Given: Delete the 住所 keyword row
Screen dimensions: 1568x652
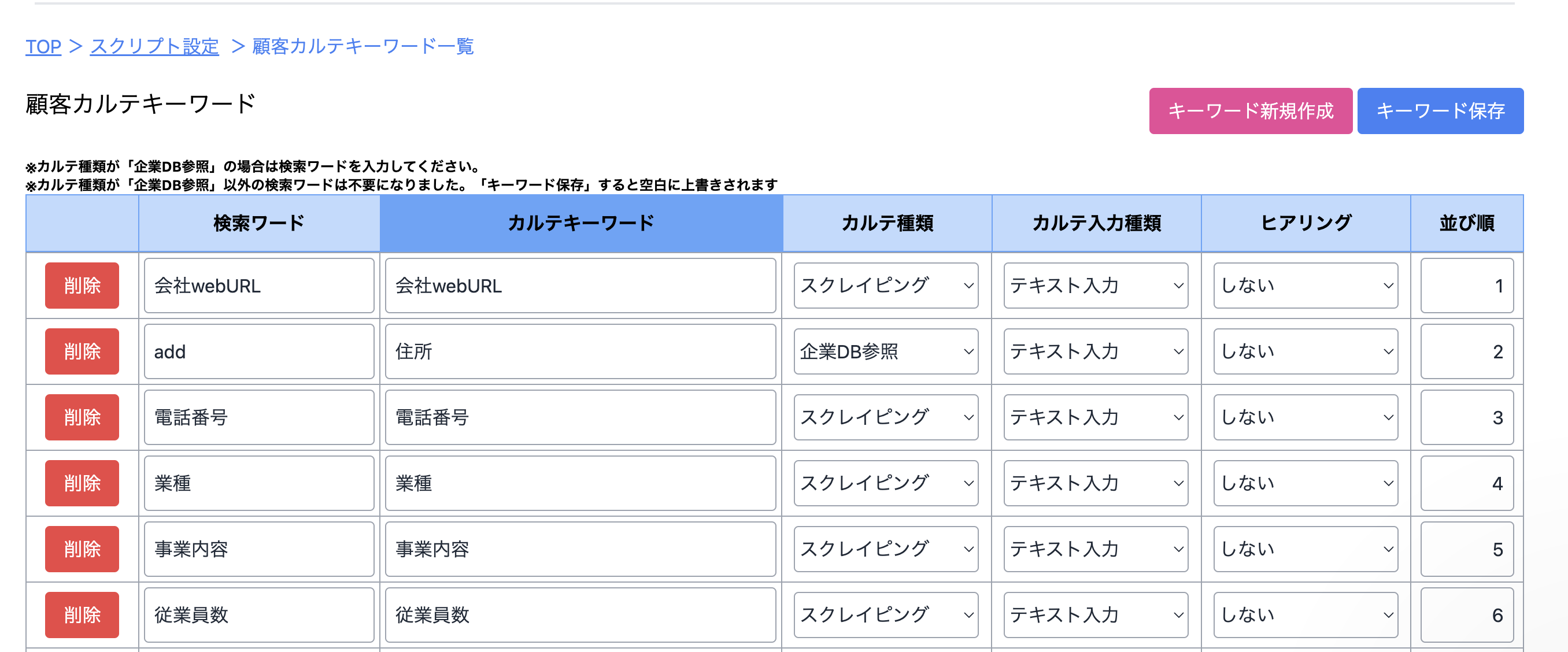Looking at the screenshot, I should pyautogui.click(x=82, y=351).
